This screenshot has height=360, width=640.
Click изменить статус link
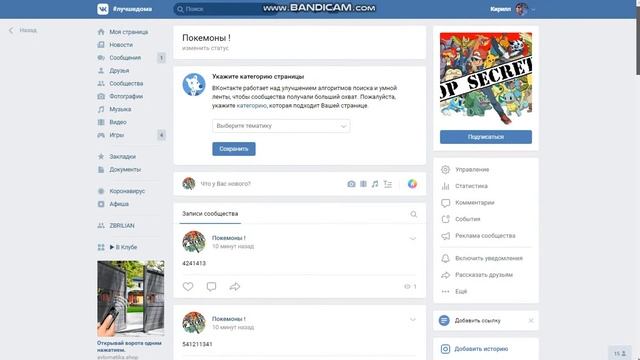205,48
